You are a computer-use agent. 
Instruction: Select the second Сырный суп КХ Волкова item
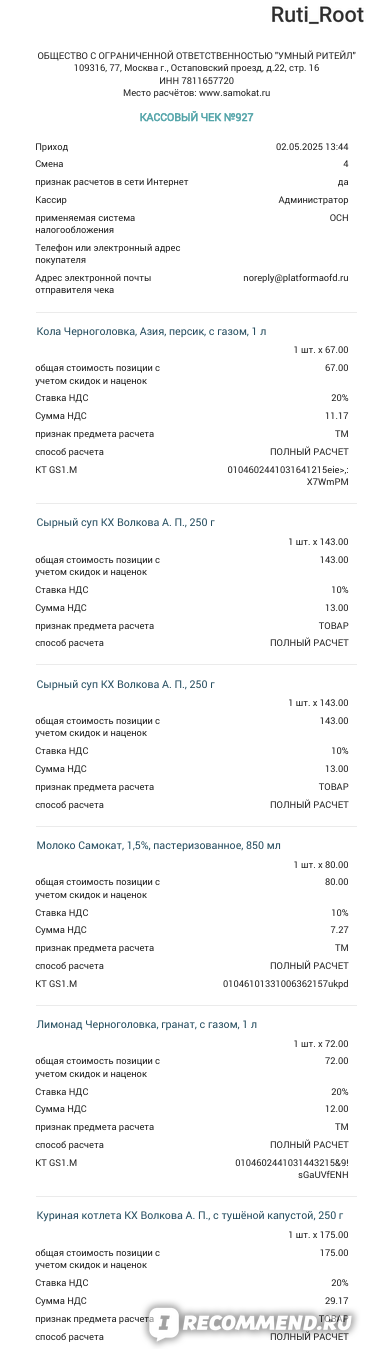point(125,684)
